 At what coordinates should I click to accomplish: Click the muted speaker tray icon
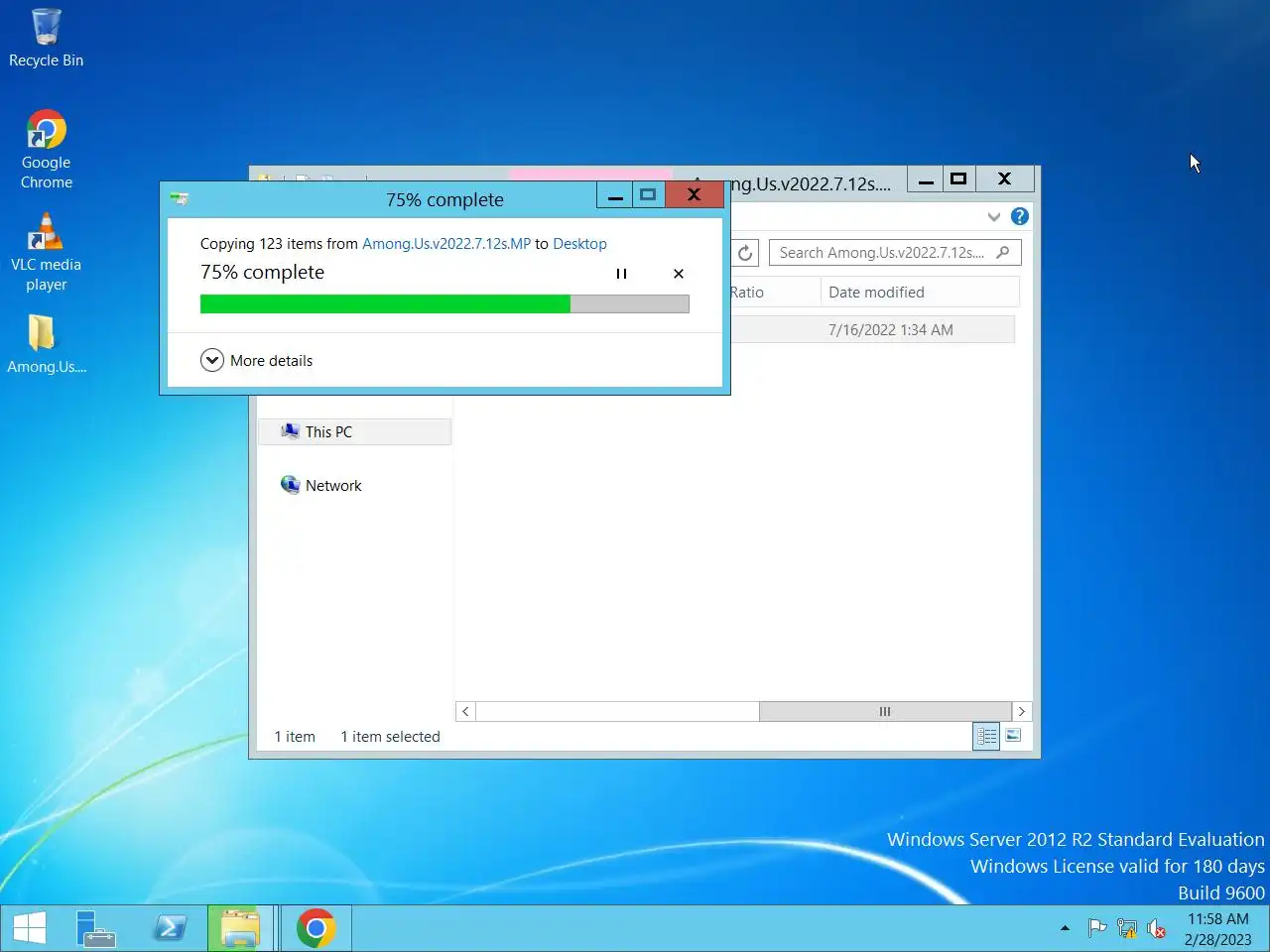[1156, 929]
